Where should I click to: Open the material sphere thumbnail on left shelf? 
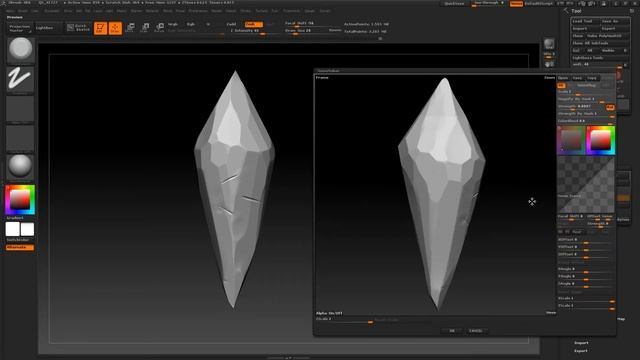[20, 167]
